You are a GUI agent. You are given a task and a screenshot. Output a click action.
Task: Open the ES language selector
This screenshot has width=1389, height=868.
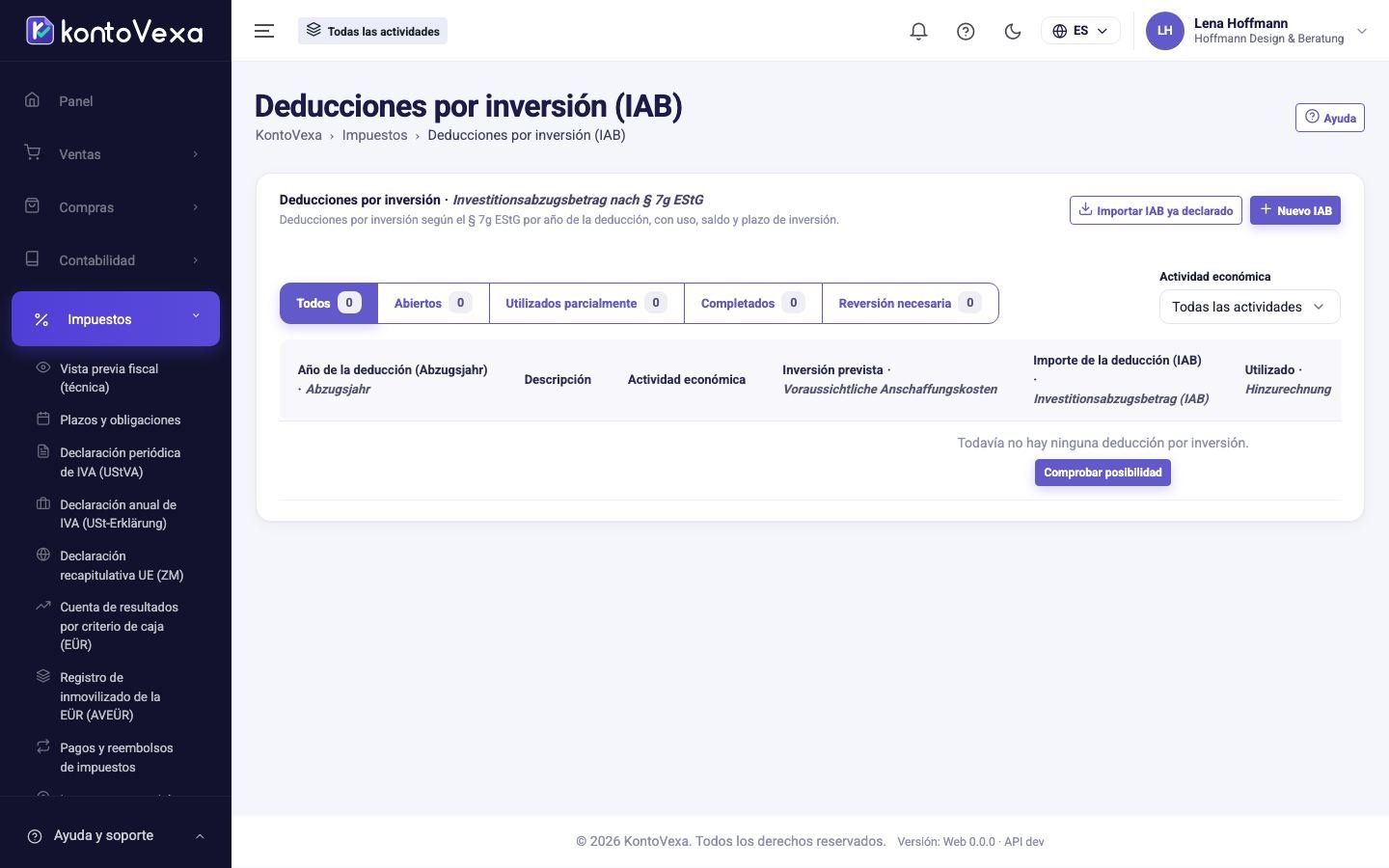1080,31
